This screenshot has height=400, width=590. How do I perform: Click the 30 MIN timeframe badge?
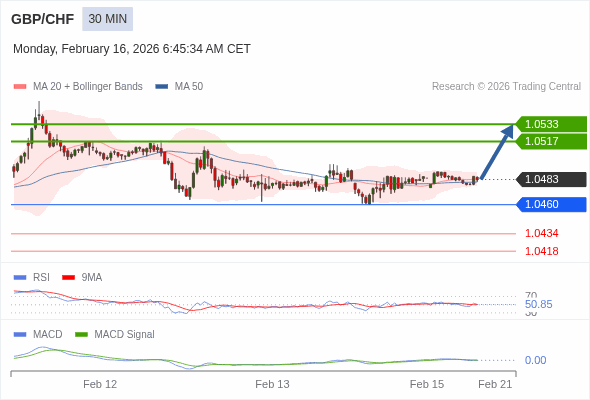[x=108, y=19]
